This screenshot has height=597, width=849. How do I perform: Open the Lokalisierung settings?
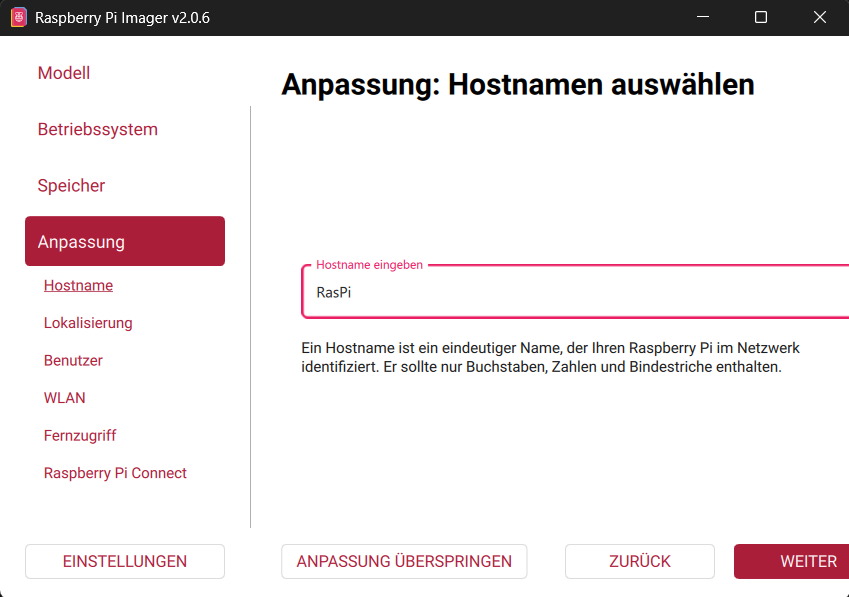pos(88,322)
